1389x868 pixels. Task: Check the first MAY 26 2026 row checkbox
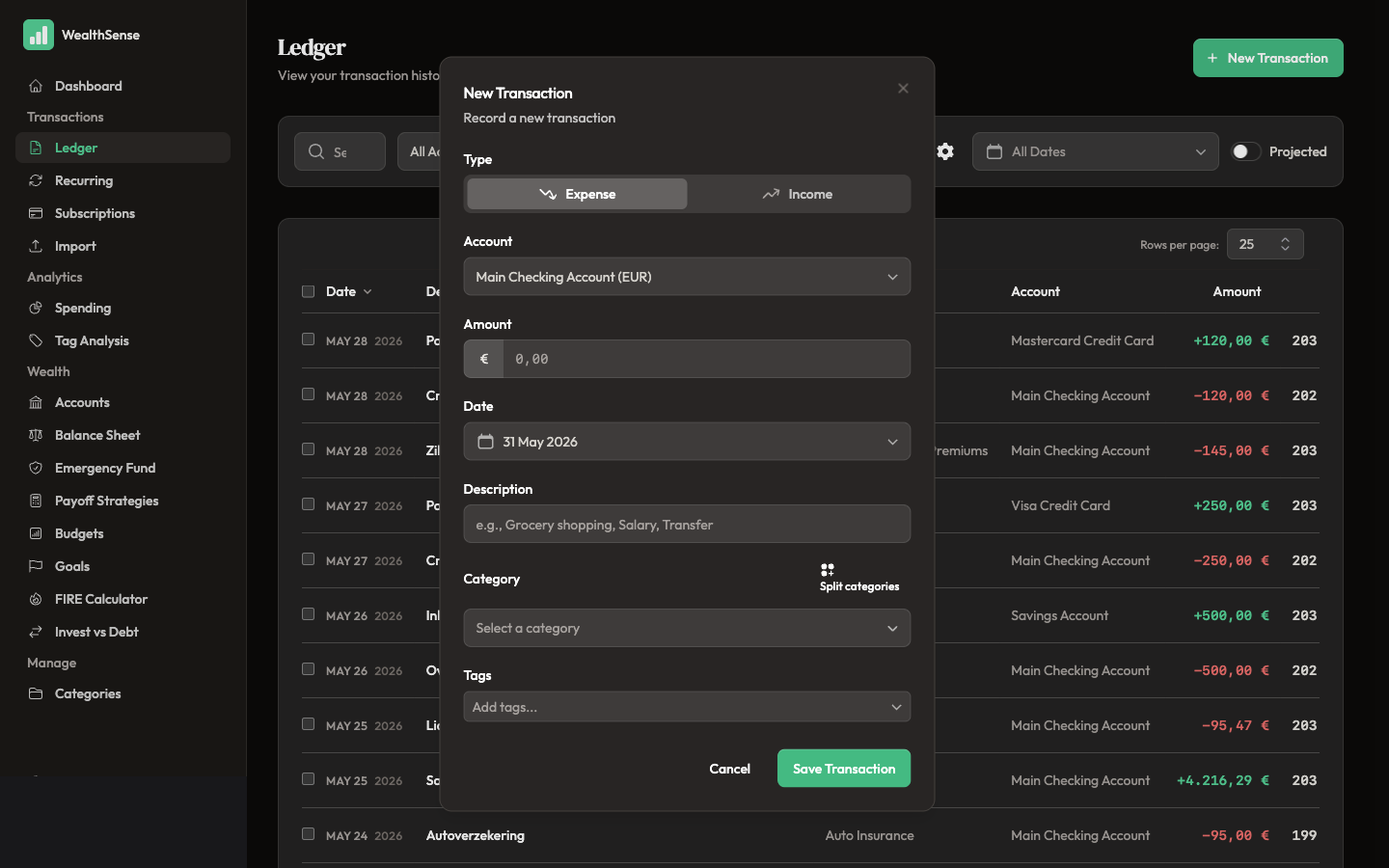pyautogui.click(x=308, y=614)
